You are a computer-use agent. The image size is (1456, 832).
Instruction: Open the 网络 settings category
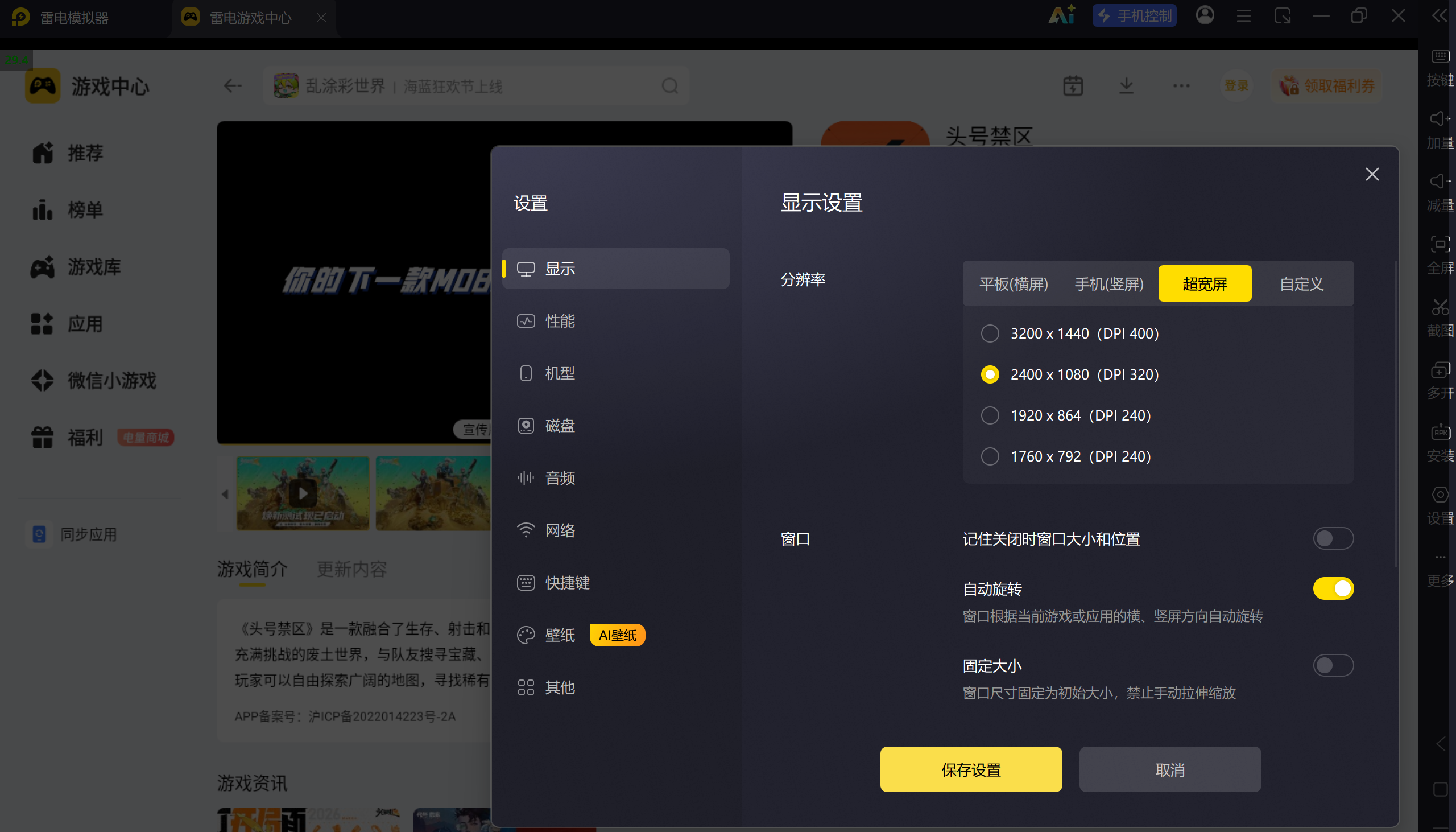point(615,530)
